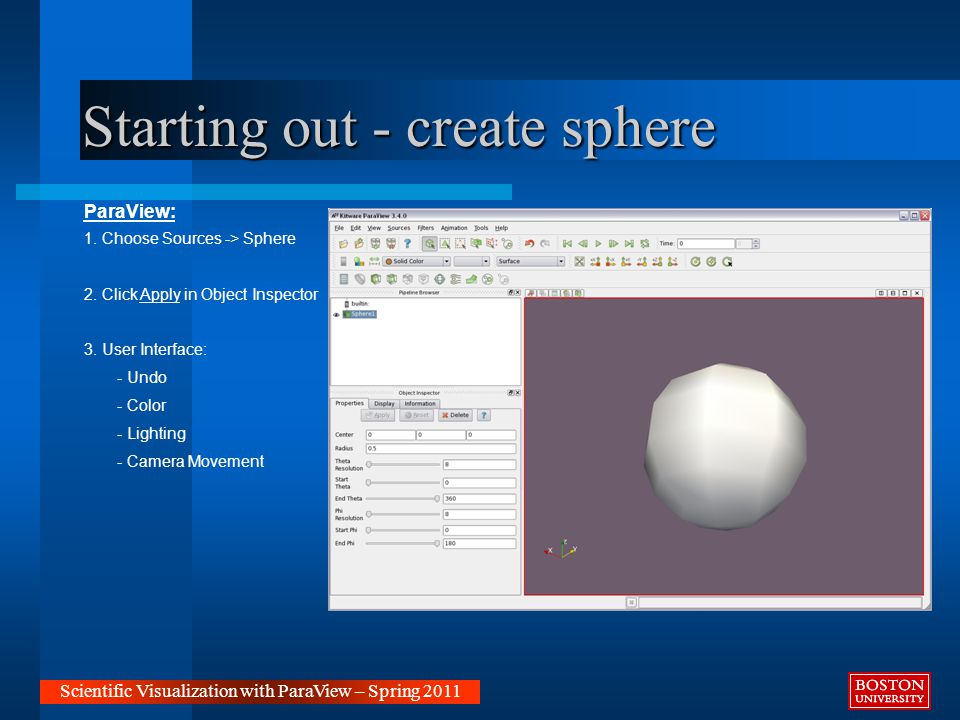960x720 pixels.
Task: Click the Warp by Vector filter icon
Action: 471,279
